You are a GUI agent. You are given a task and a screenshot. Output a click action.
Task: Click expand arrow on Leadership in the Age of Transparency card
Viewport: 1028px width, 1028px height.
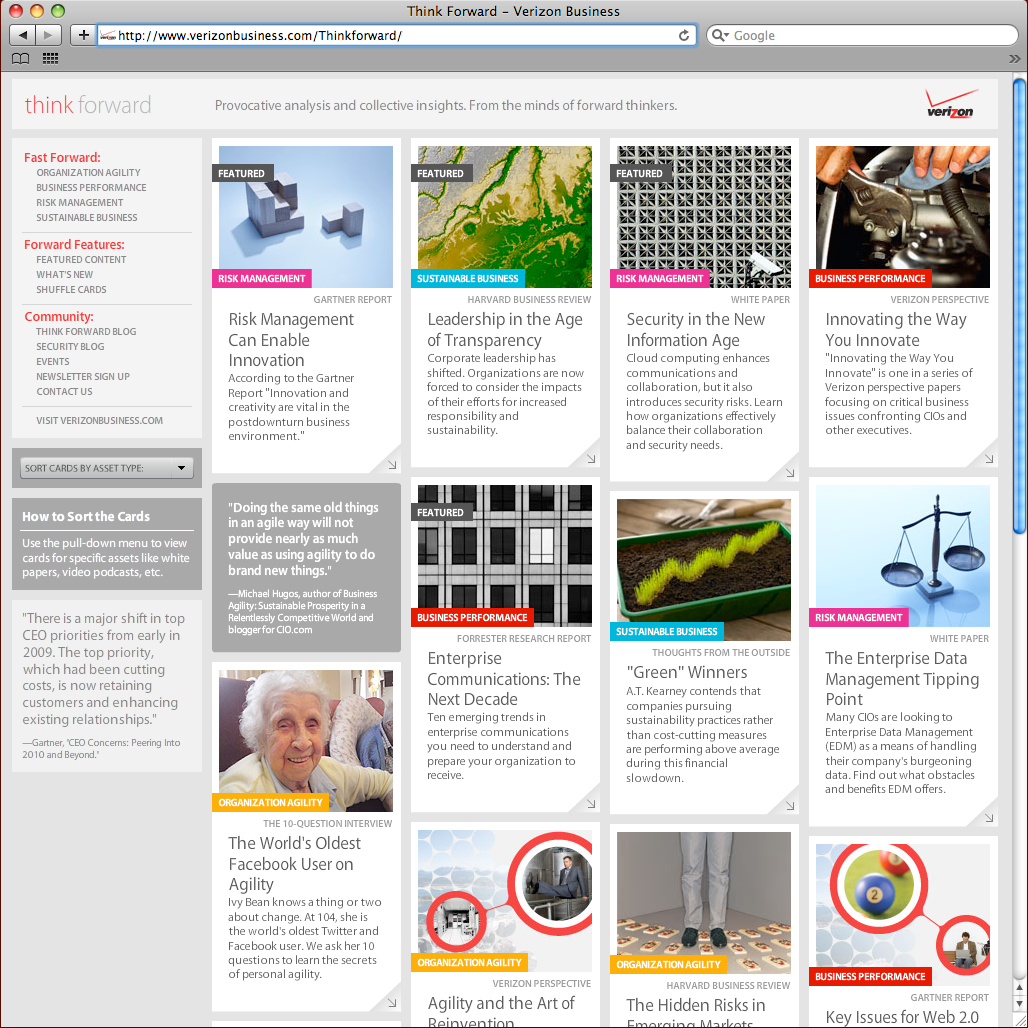click(591, 459)
